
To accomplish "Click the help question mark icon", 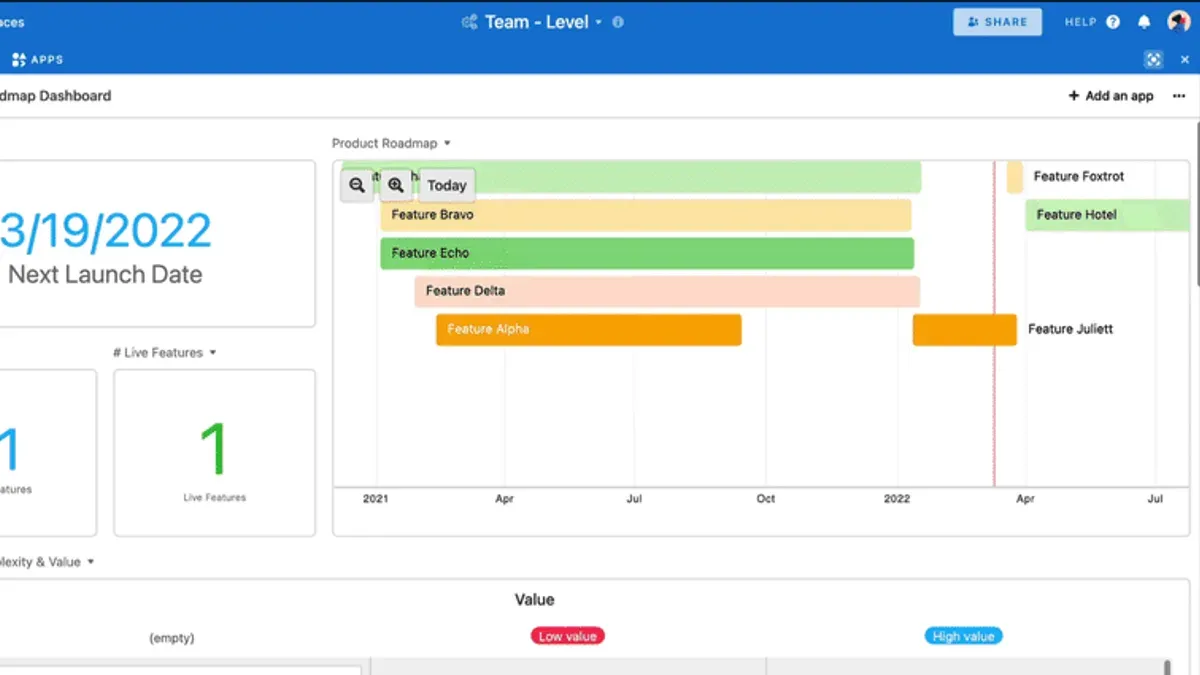I will tap(1113, 22).
